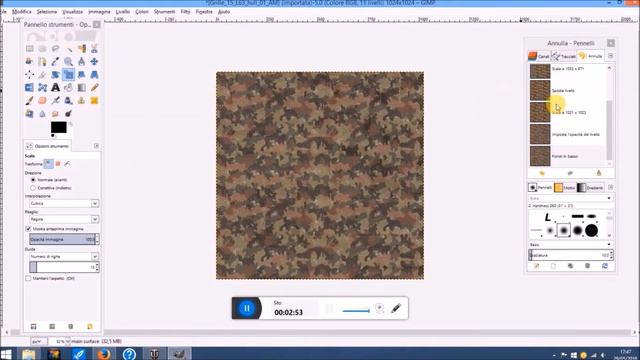This screenshot has width=640, height=360.
Task: Select the Shear tool
Action: 82,75
